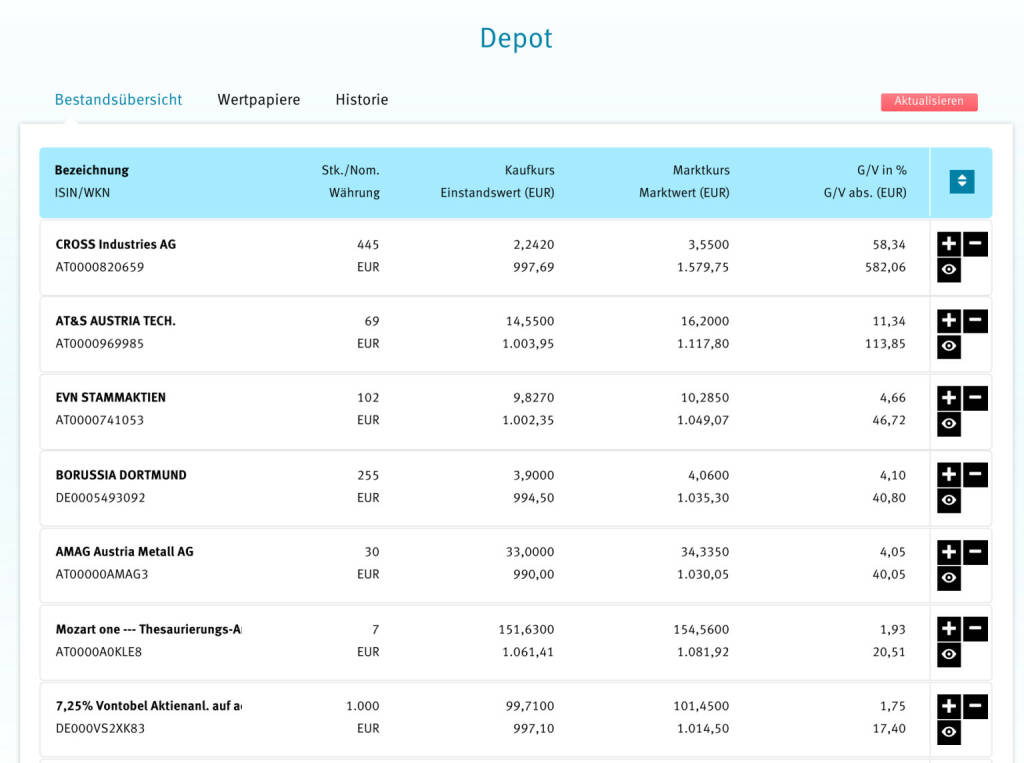
Task: Show EVN STAMMAKTIEN details via eye icon
Action: tap(949, 423)
